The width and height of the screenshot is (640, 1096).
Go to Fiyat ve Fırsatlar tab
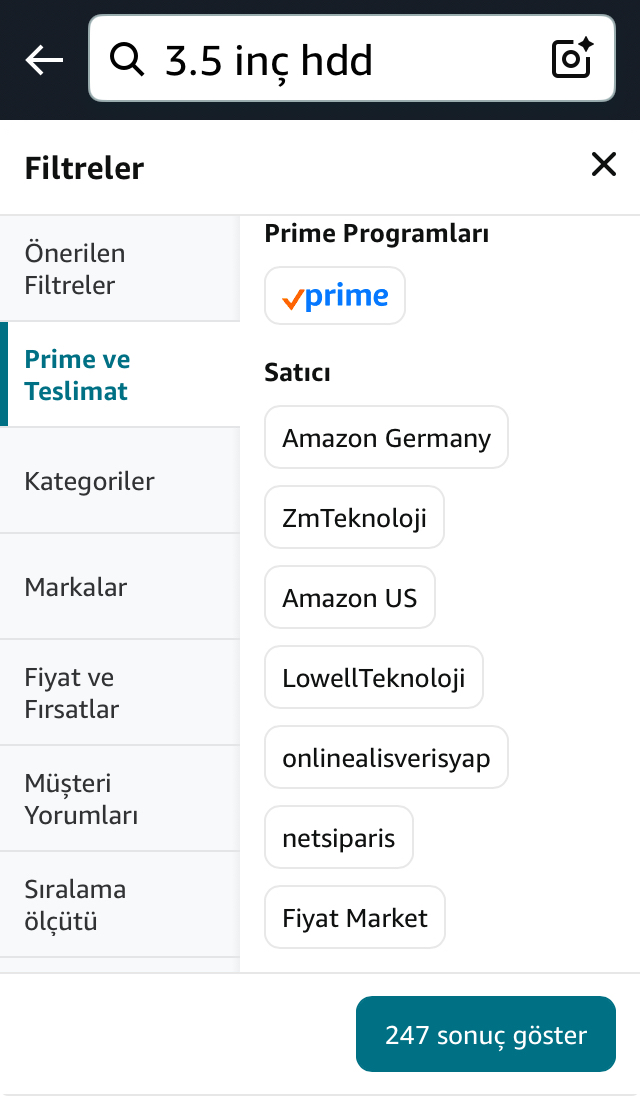click(120, 693)
